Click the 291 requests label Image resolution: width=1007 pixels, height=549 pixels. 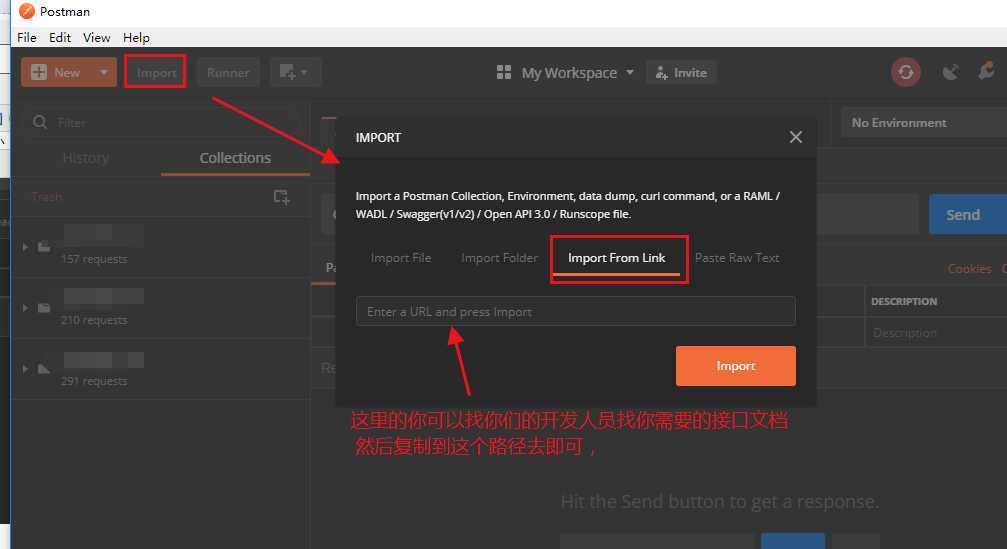[94, 381]
